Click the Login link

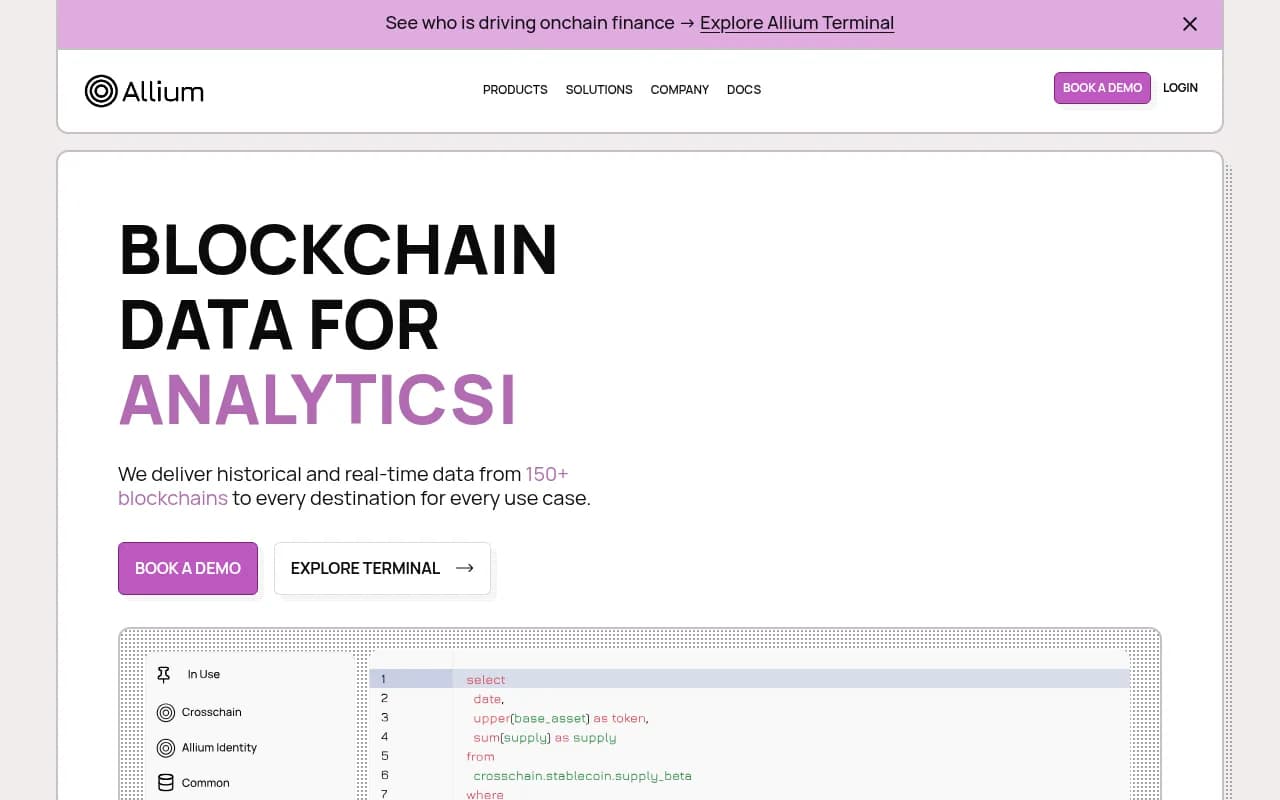click(1180, 88)
